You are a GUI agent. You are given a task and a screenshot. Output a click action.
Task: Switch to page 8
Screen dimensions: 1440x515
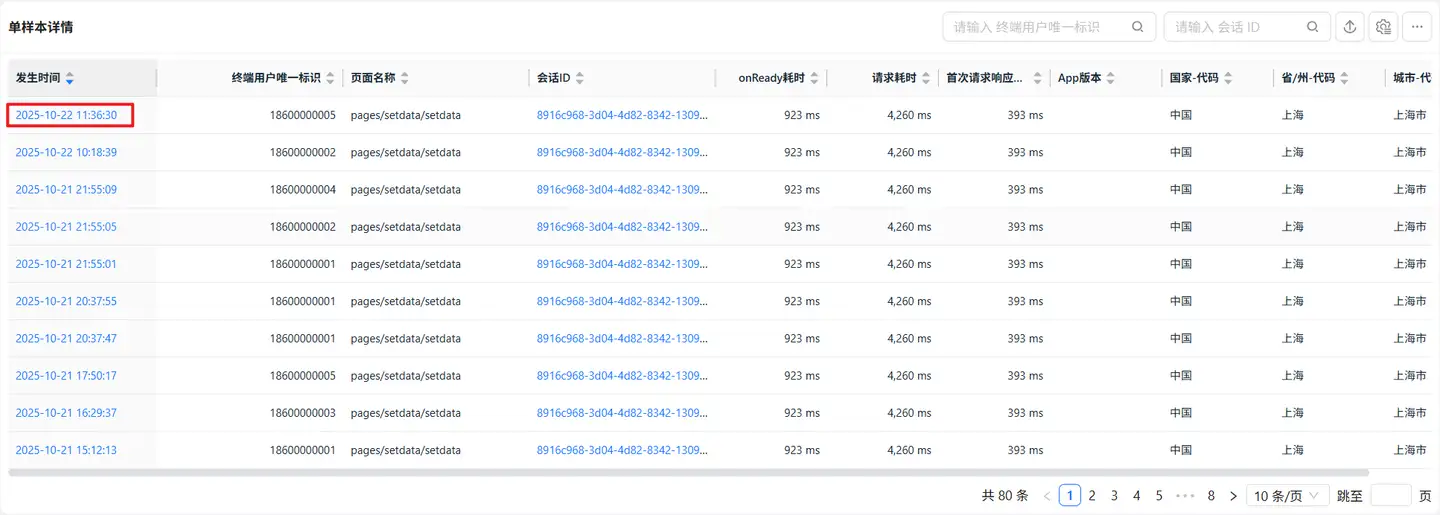tap(1211, 495)
